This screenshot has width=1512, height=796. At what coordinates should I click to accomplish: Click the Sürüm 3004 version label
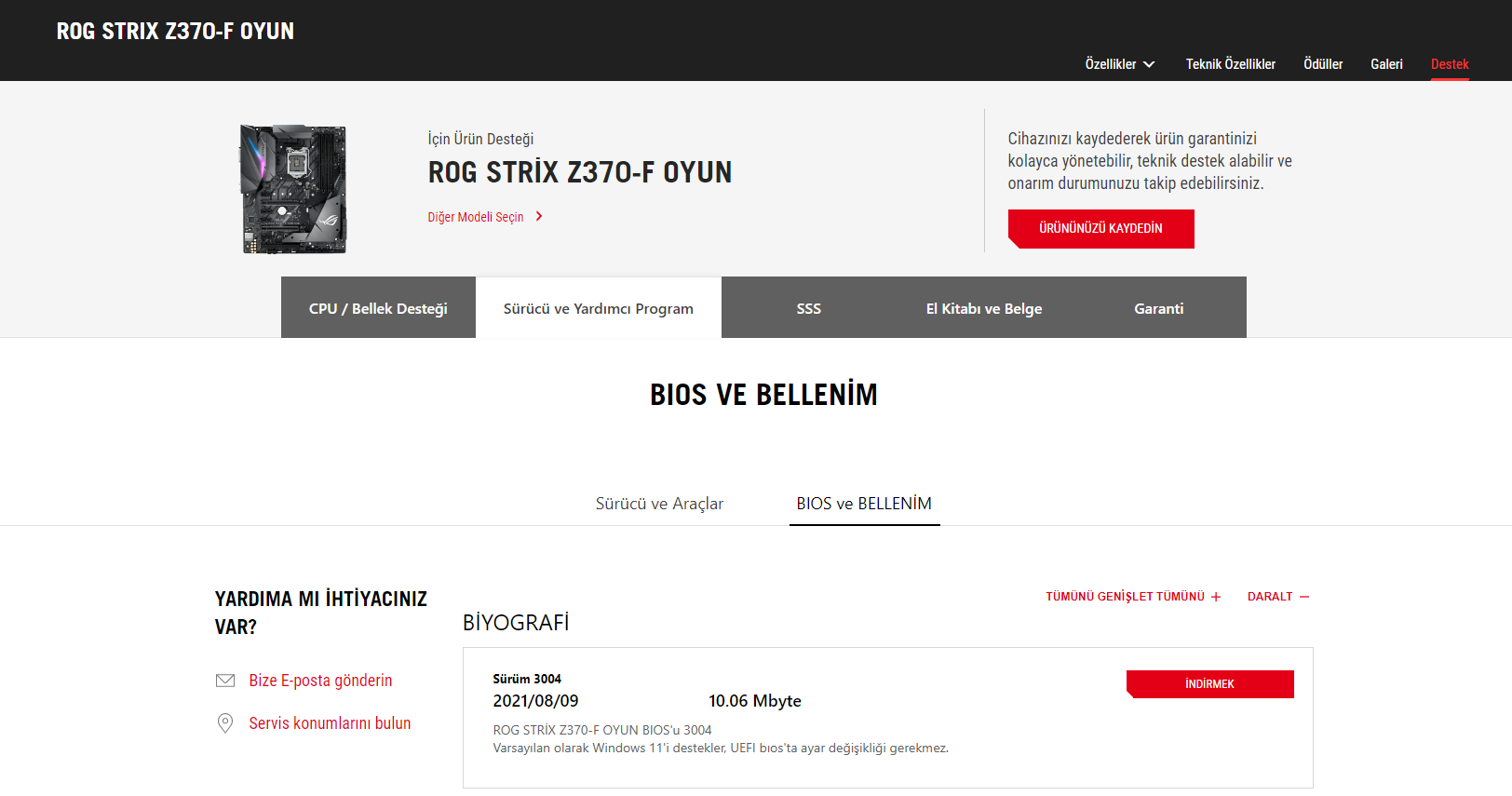pos(527,679)
